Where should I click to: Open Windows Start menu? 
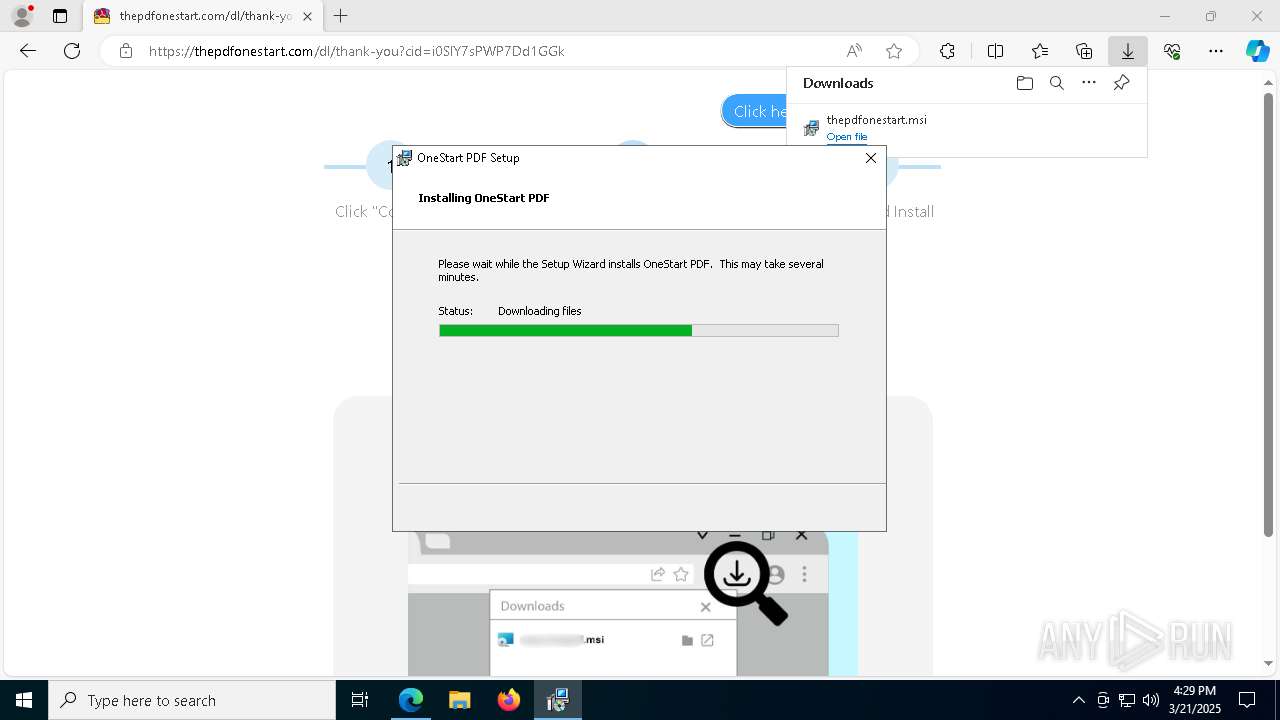click(24, 700)
